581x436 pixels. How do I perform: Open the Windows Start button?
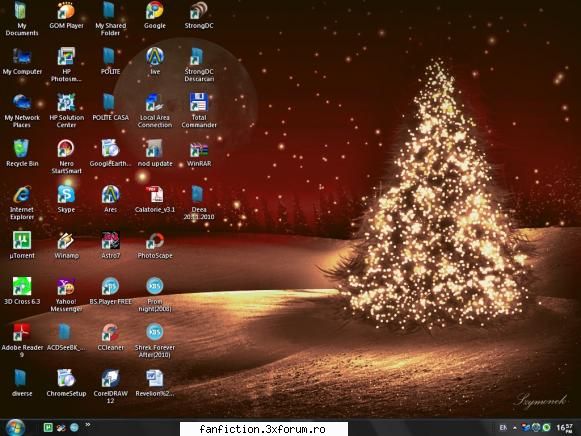tap(15, 427)
